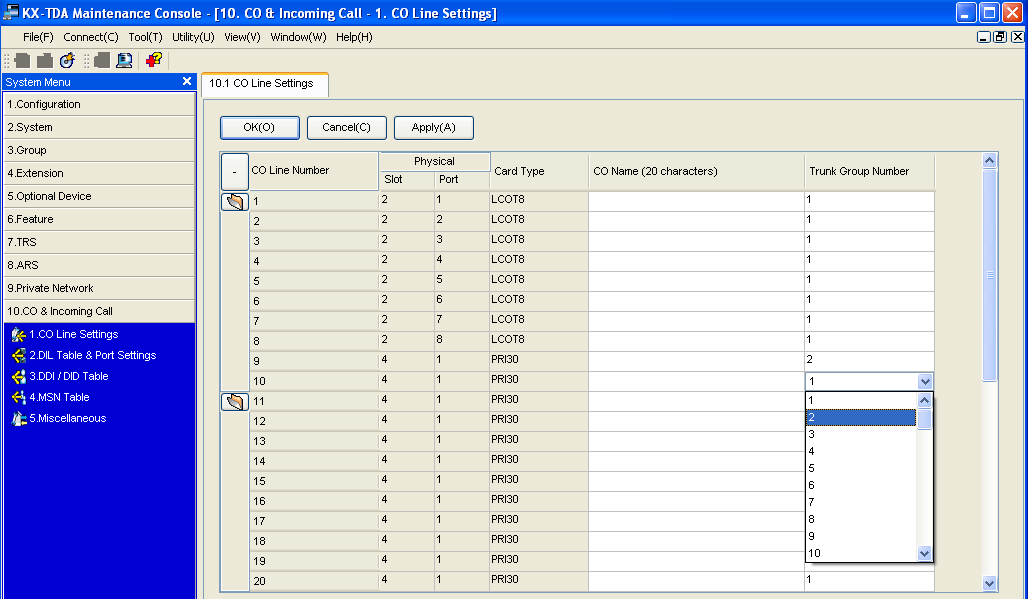Open the red cross help toolbar icon
Screen dimensions: 1028x599
154,60
